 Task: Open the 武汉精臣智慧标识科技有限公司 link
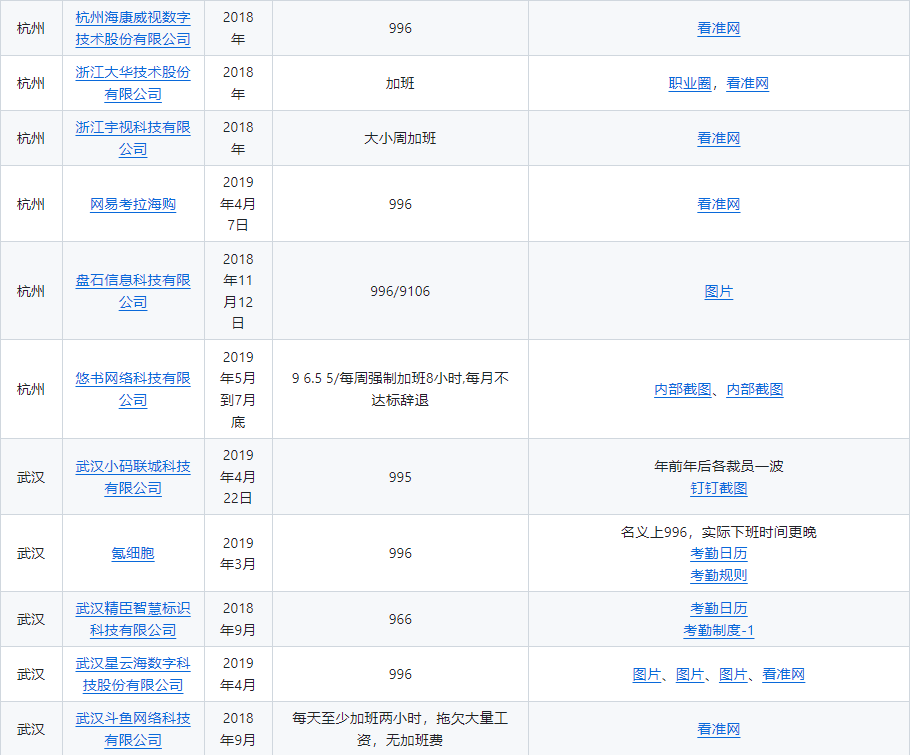[x=133, y=619]
